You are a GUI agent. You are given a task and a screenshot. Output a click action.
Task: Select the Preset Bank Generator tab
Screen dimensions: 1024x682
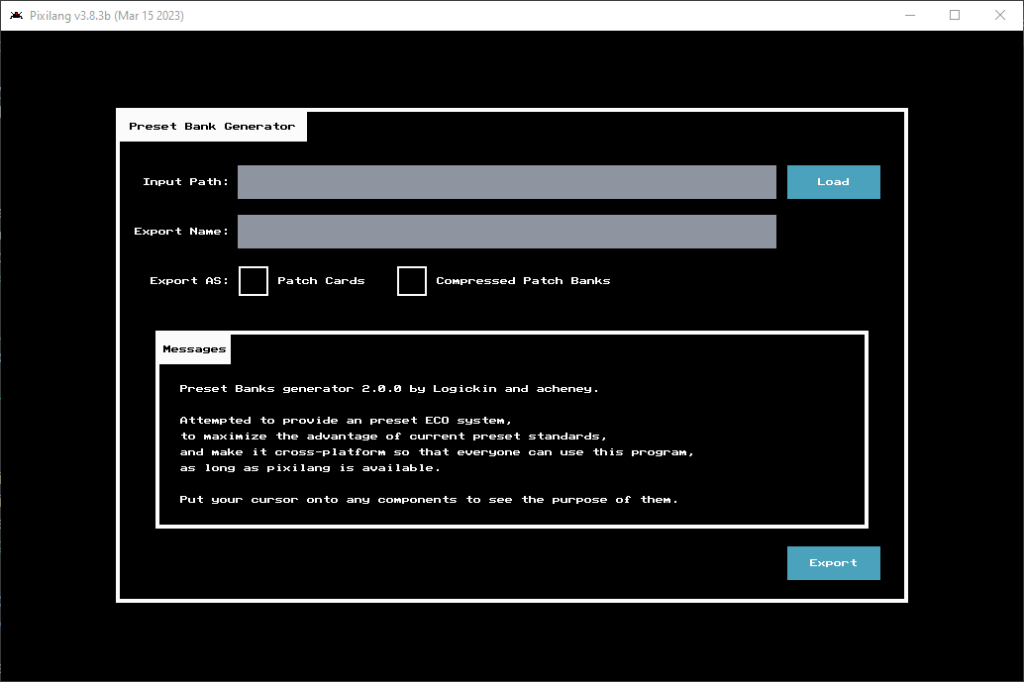pyautogui.click(x=212, y=127)
